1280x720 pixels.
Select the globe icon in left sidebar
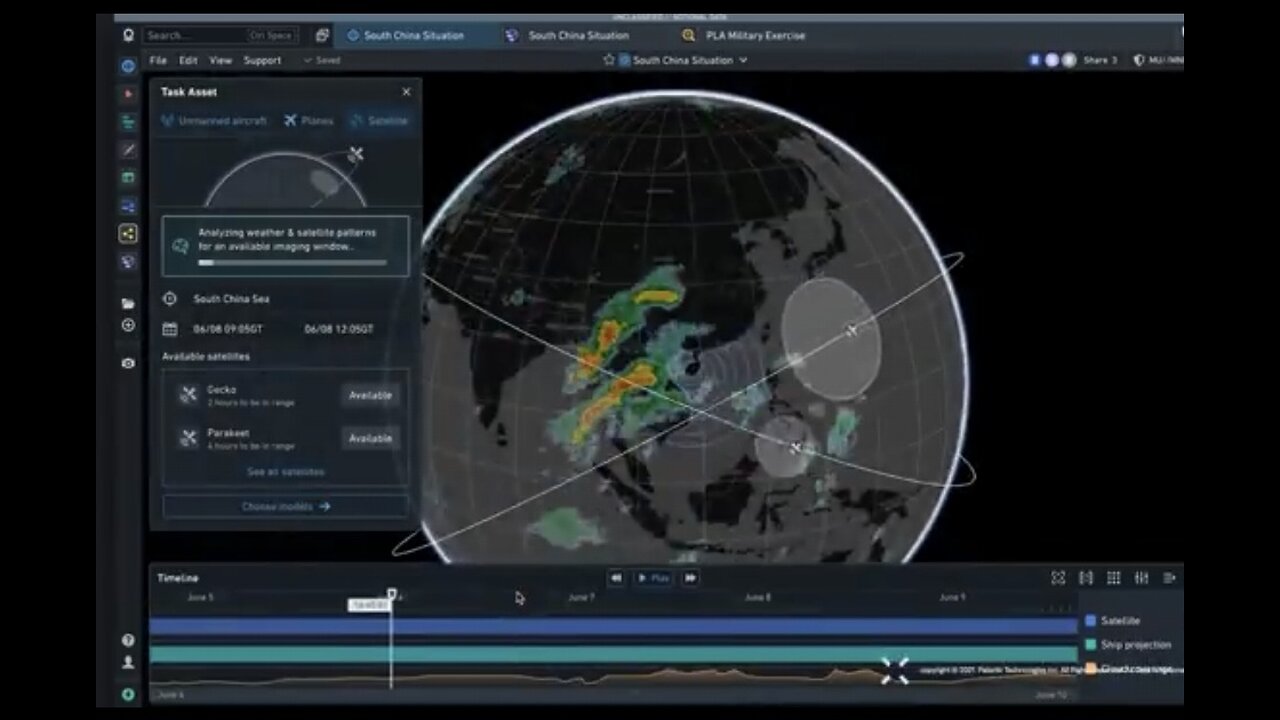(x=128, y=66)
